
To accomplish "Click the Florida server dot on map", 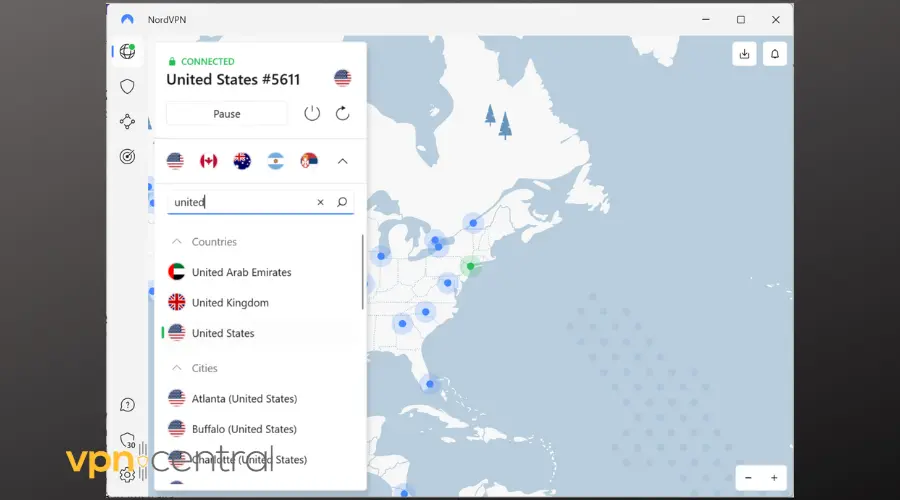I will [x=430, y=384].
